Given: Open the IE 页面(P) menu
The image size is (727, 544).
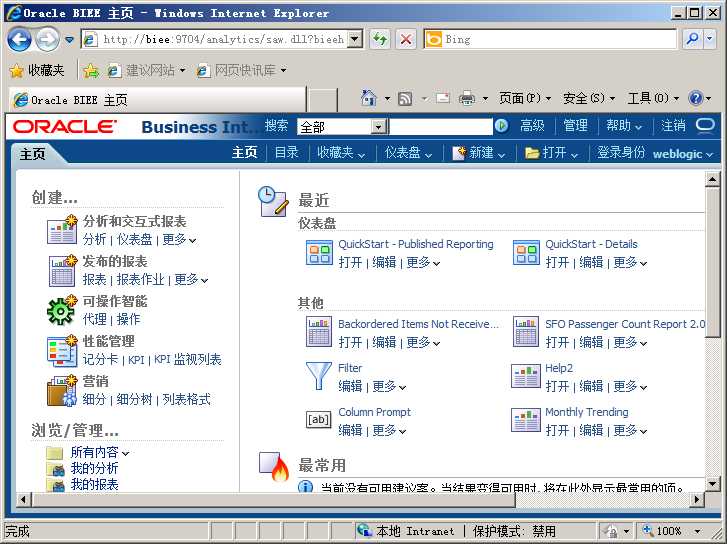Looking at the screenshot, I should [525, 98].
